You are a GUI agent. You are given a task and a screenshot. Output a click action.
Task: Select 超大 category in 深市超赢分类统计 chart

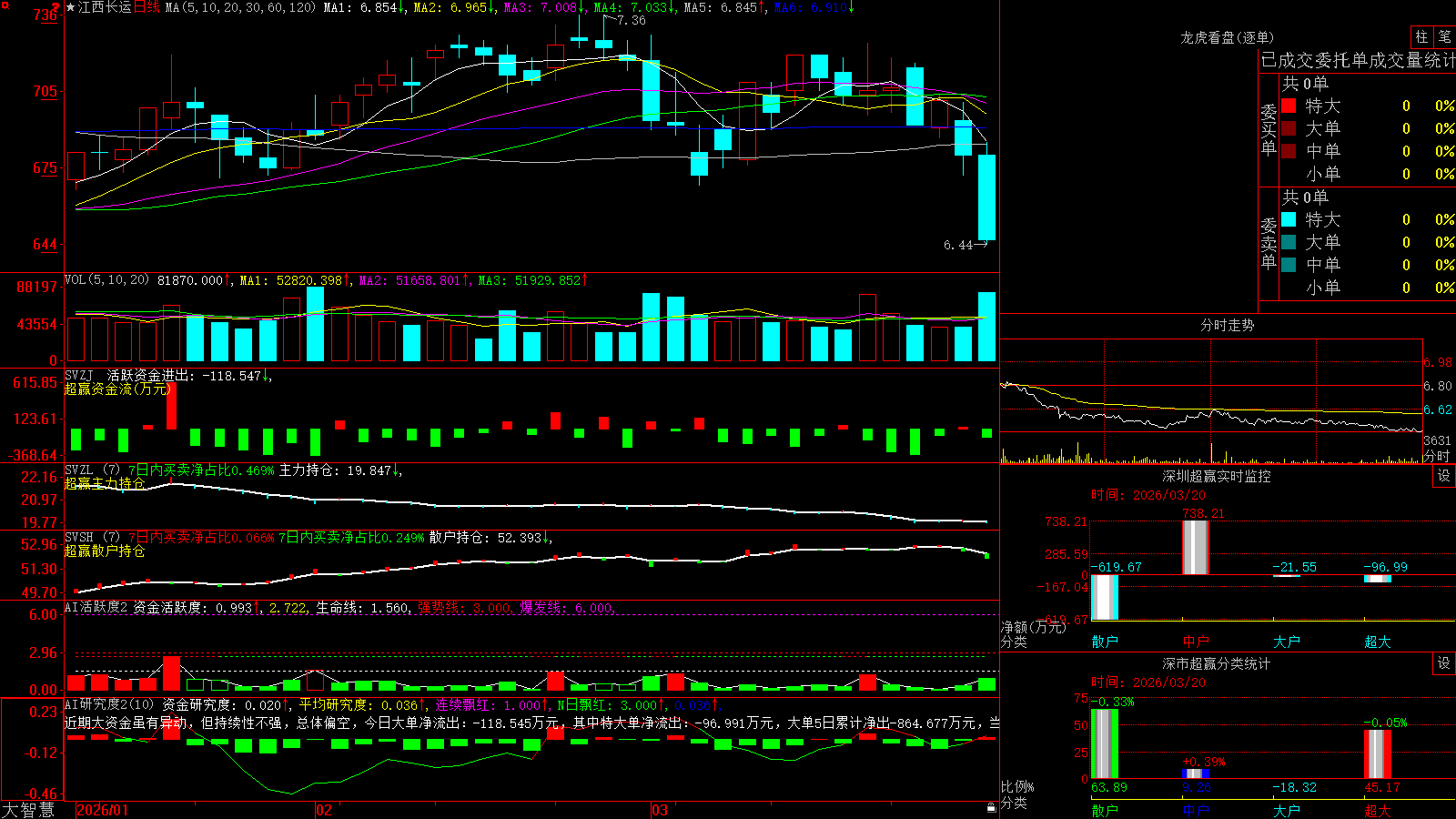[1378, 811]
